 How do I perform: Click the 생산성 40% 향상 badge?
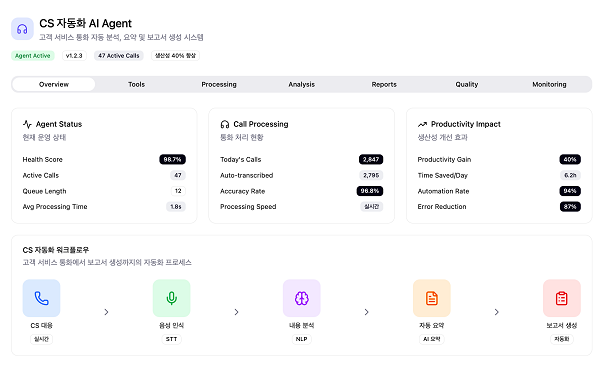(x=175, y=55)
